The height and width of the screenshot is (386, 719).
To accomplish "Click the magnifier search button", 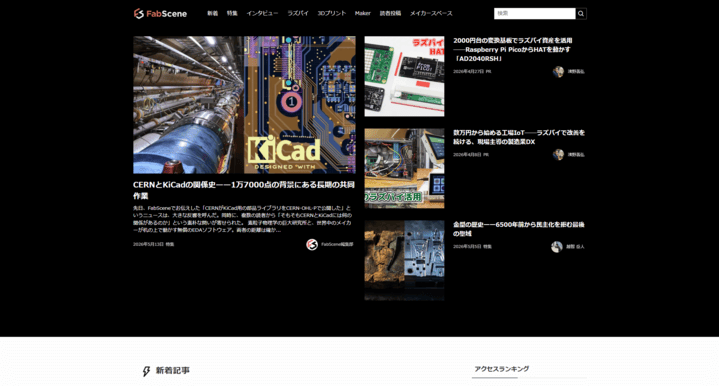I will (581, 14).
